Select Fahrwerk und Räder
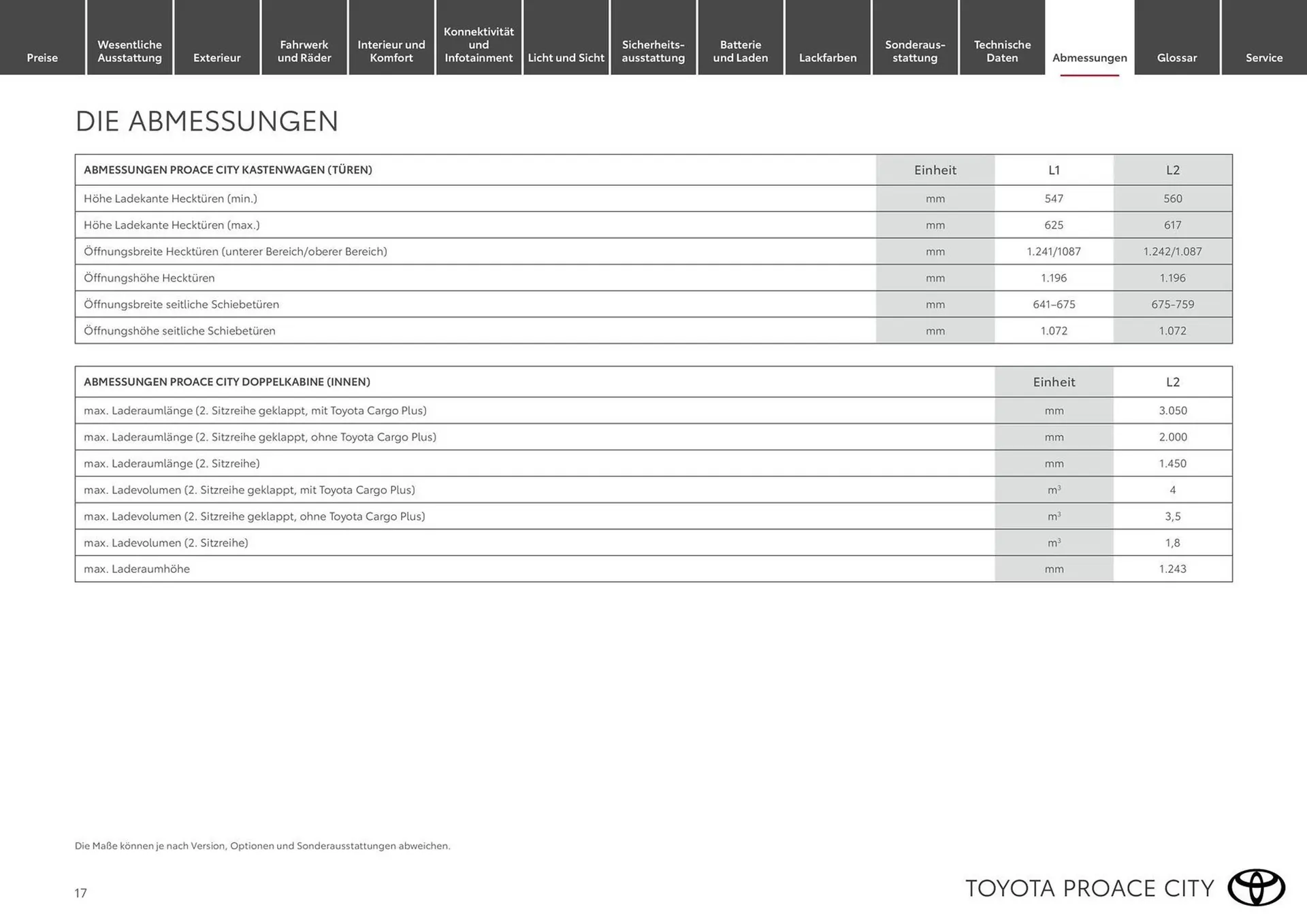 (304, 51)
